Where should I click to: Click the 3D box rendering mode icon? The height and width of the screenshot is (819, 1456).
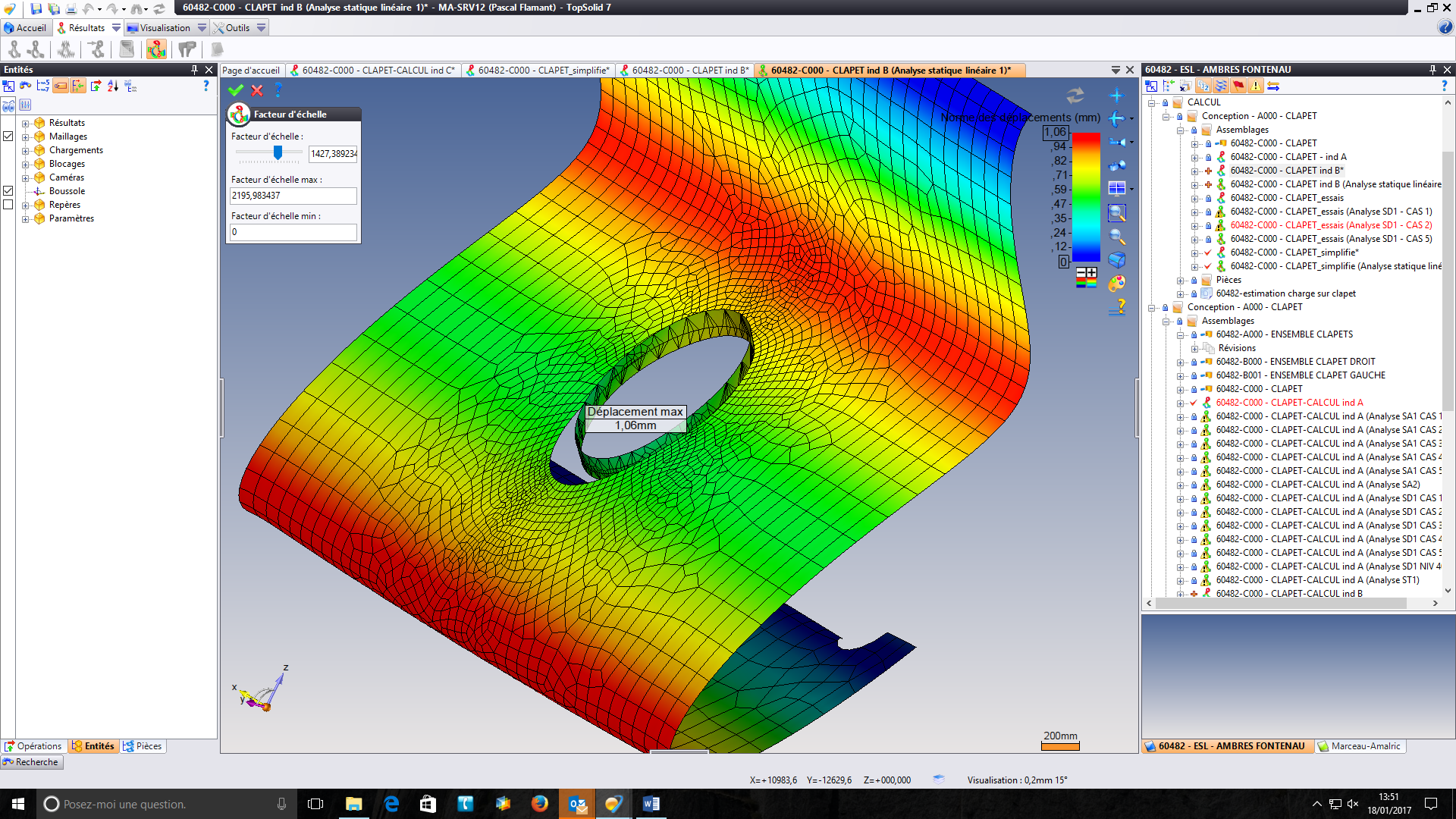1117,260
